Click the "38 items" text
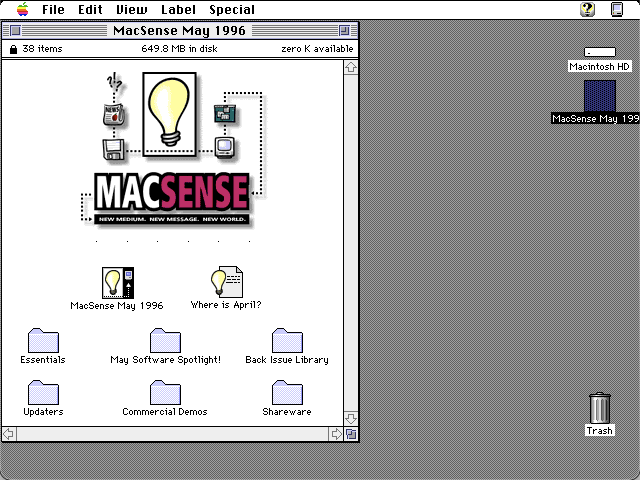The image size is (640, 480). (42, 49)
